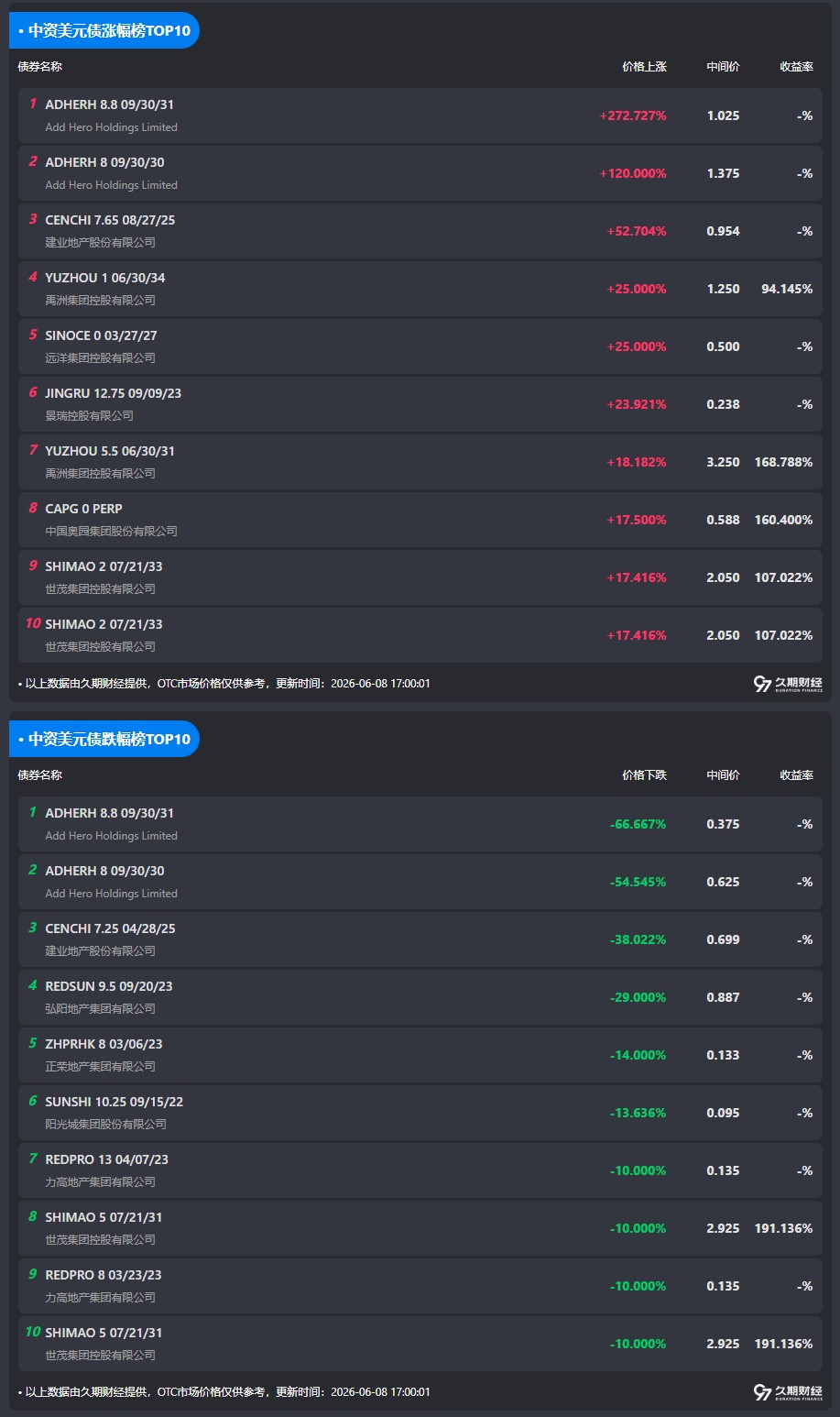This screenshot has height=1417, width=840.
Task: Click issuer name 弘阳地产集团有限公司
Action: tap(101, 1009)
